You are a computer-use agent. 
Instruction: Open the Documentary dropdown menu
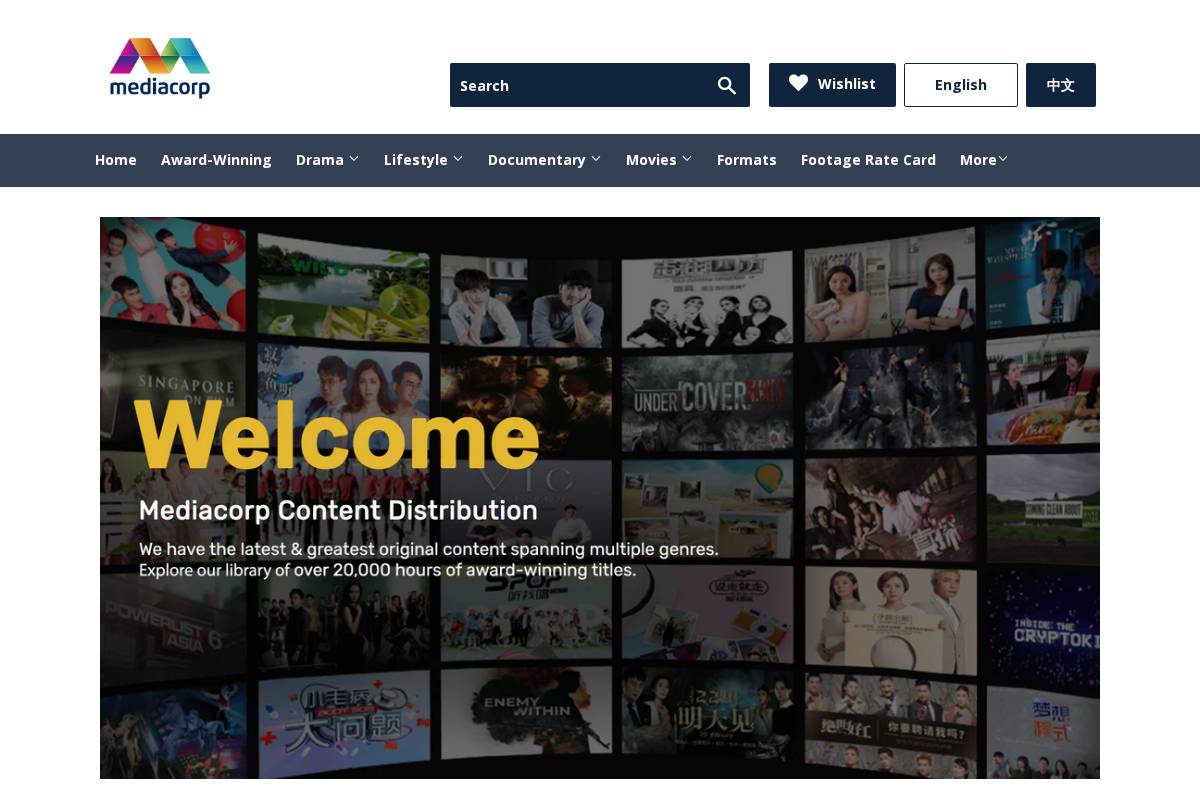(596, 157)
